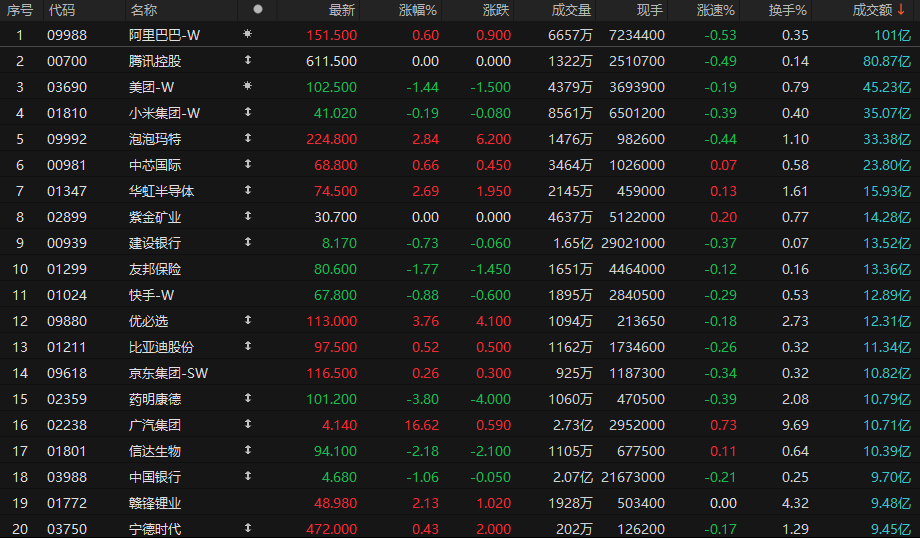Image resolution: width=920 pixels, height=538 pixels.
Task: Toggle the descending sort arrow next to 成交额
Action: (901, 9)
